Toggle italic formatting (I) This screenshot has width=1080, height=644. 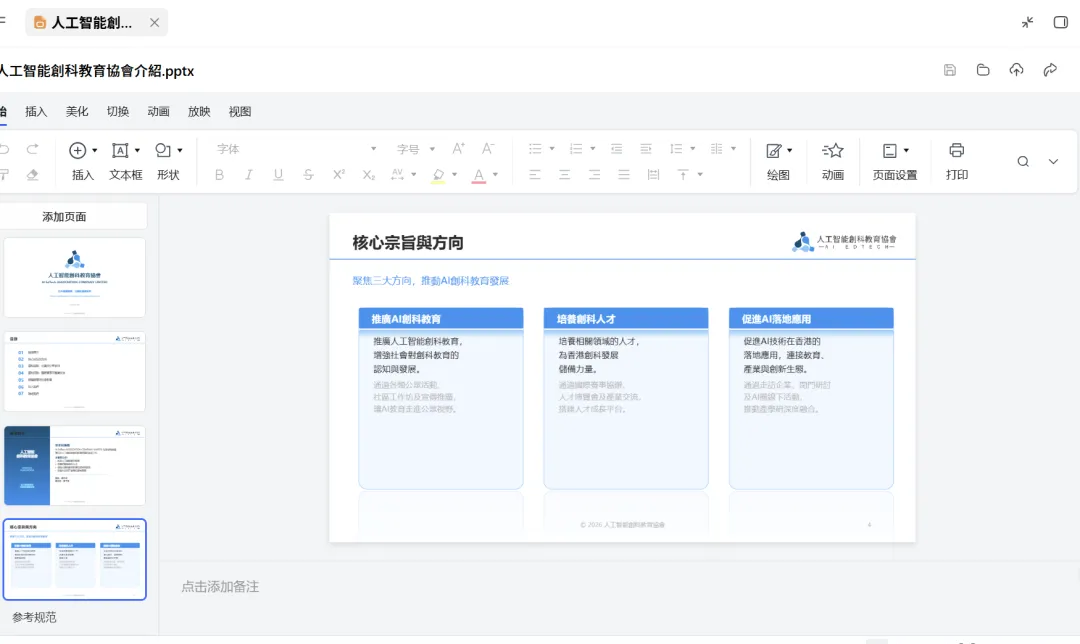click(x=249, y=175)
